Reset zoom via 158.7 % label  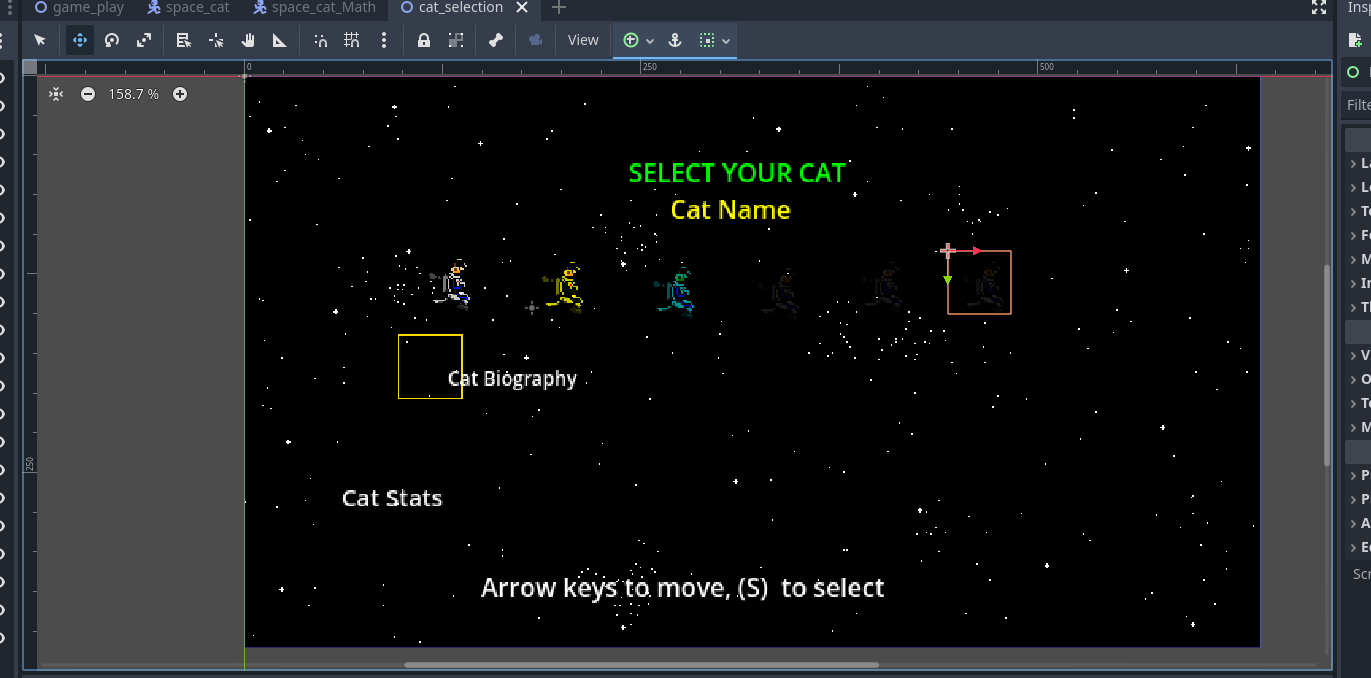[134, 94]
